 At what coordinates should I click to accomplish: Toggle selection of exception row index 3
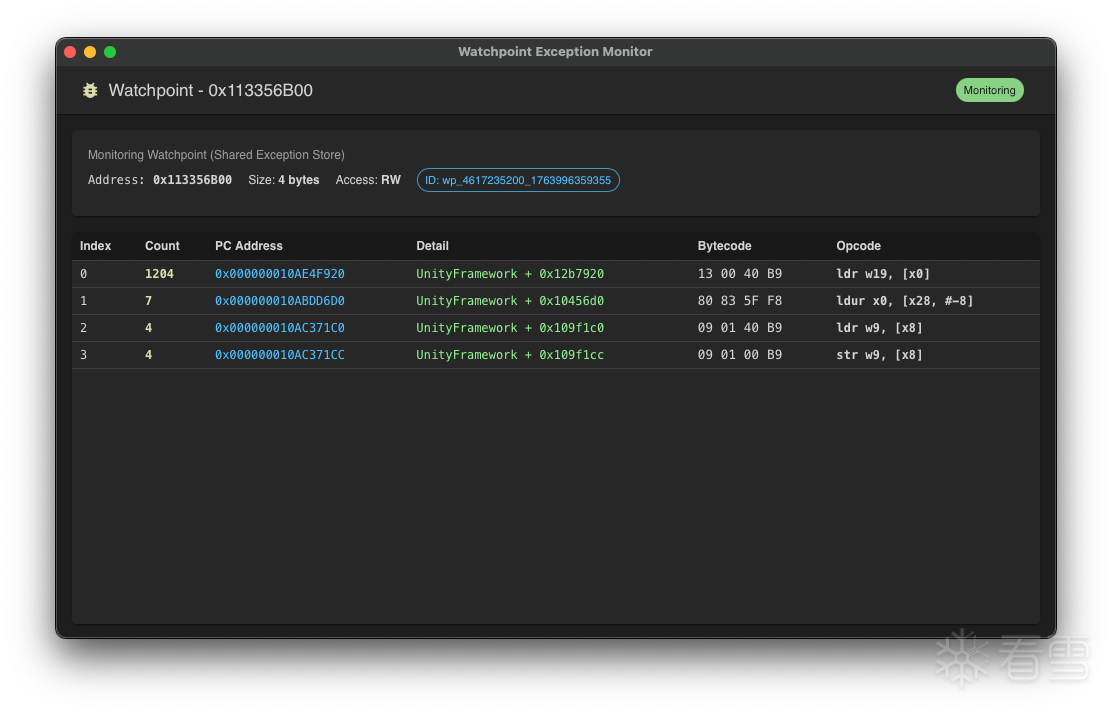[400, 354]
